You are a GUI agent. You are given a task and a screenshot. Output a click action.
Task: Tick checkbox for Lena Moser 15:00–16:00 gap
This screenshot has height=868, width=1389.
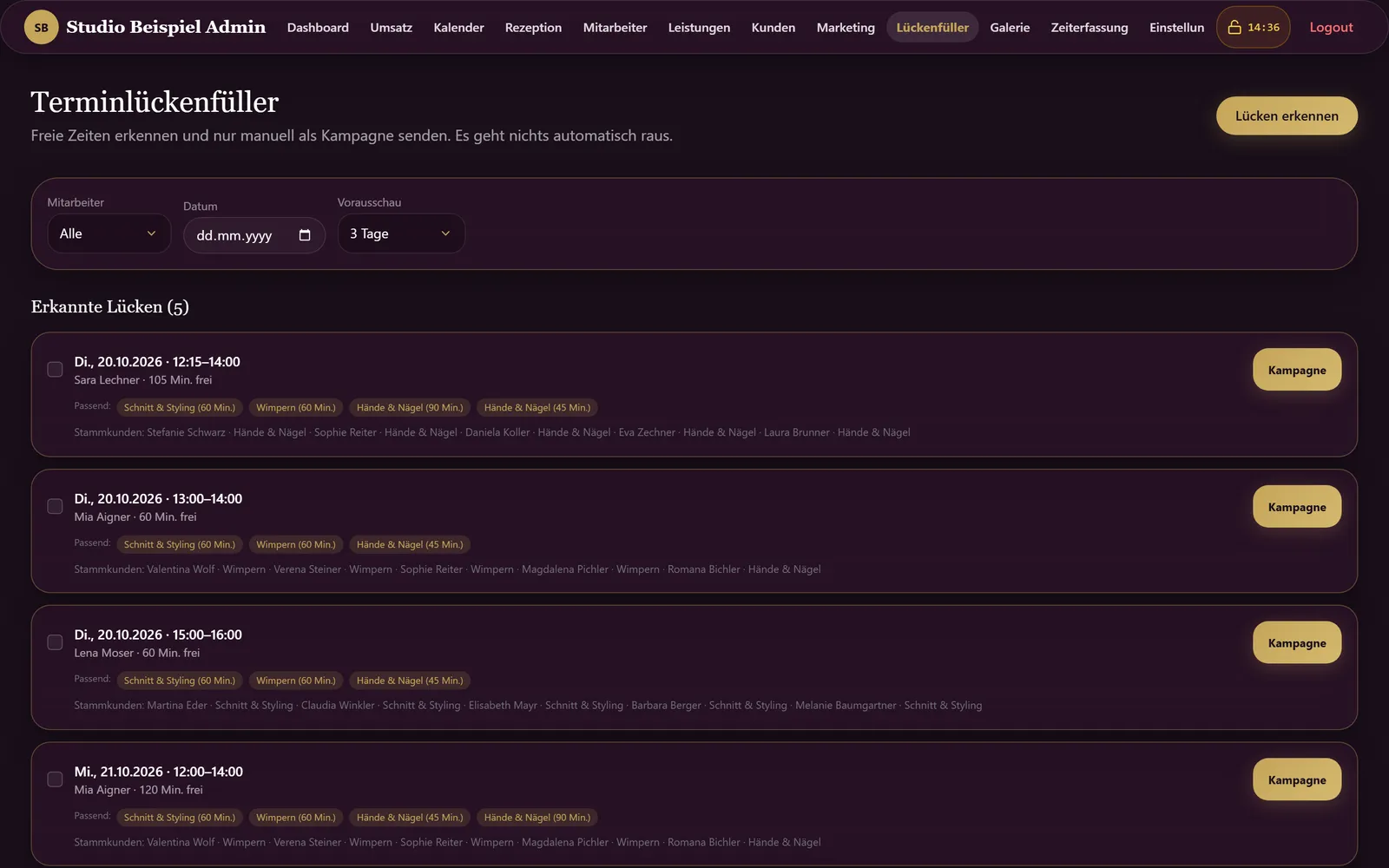[x=55, y=642]
